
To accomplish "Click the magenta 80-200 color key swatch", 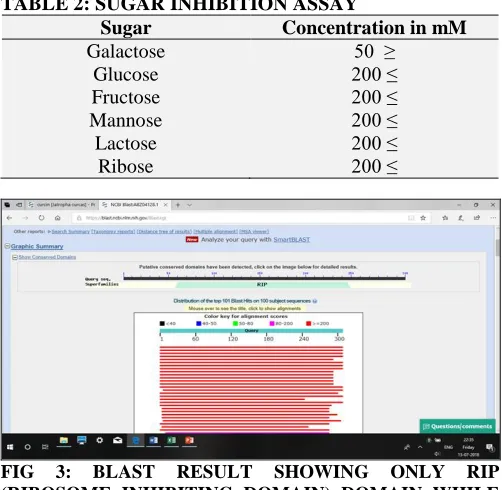I will click(x=272, y=324).
